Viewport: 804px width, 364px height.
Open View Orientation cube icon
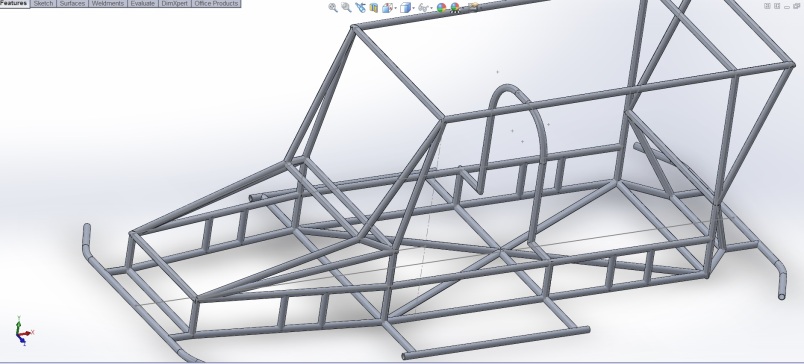point(388,8)
